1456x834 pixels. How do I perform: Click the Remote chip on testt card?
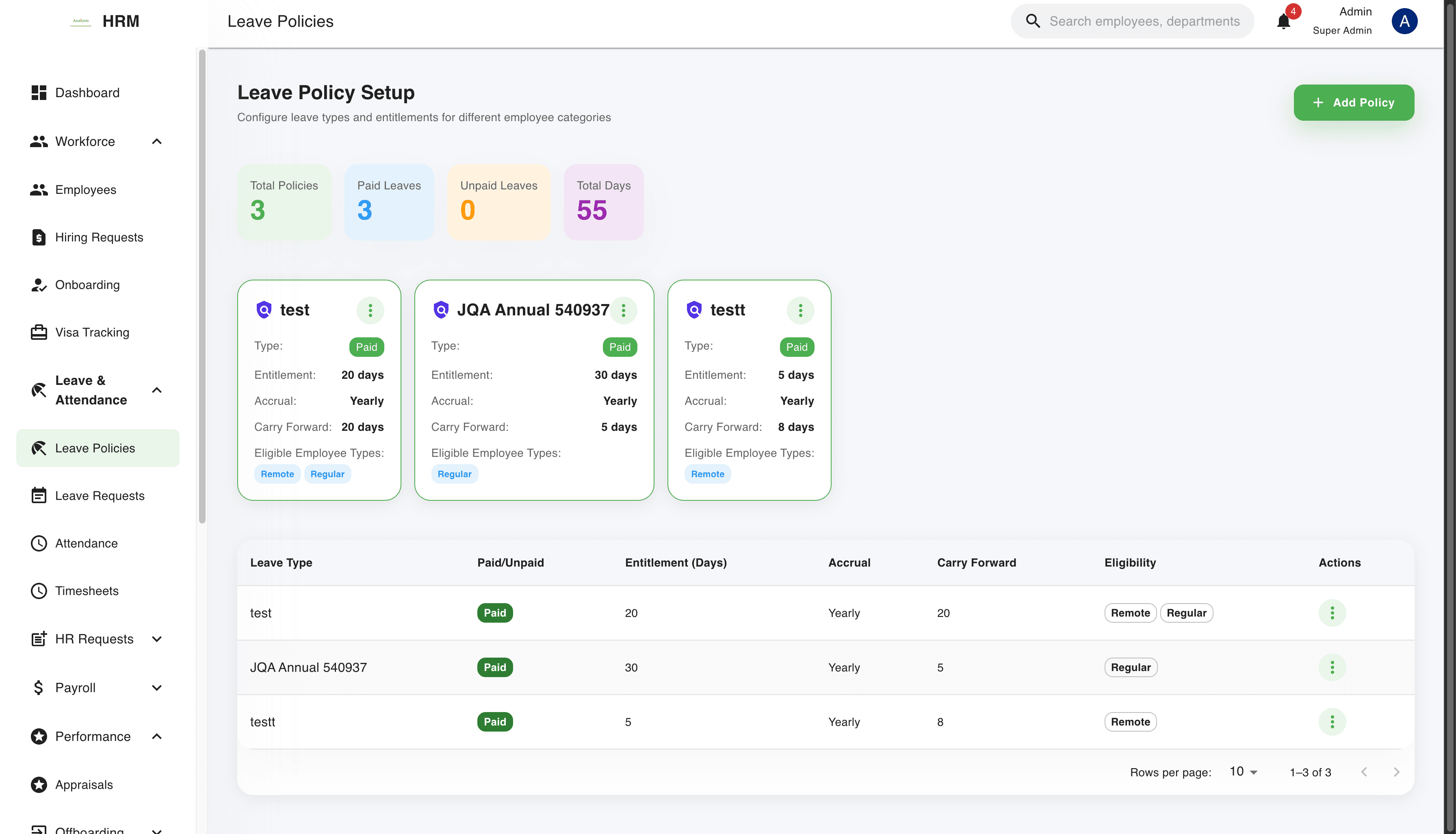click(707, 474)
